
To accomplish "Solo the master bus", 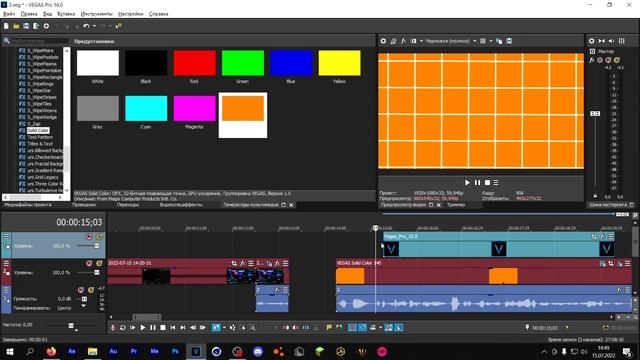I will click(x=617, y=60).
